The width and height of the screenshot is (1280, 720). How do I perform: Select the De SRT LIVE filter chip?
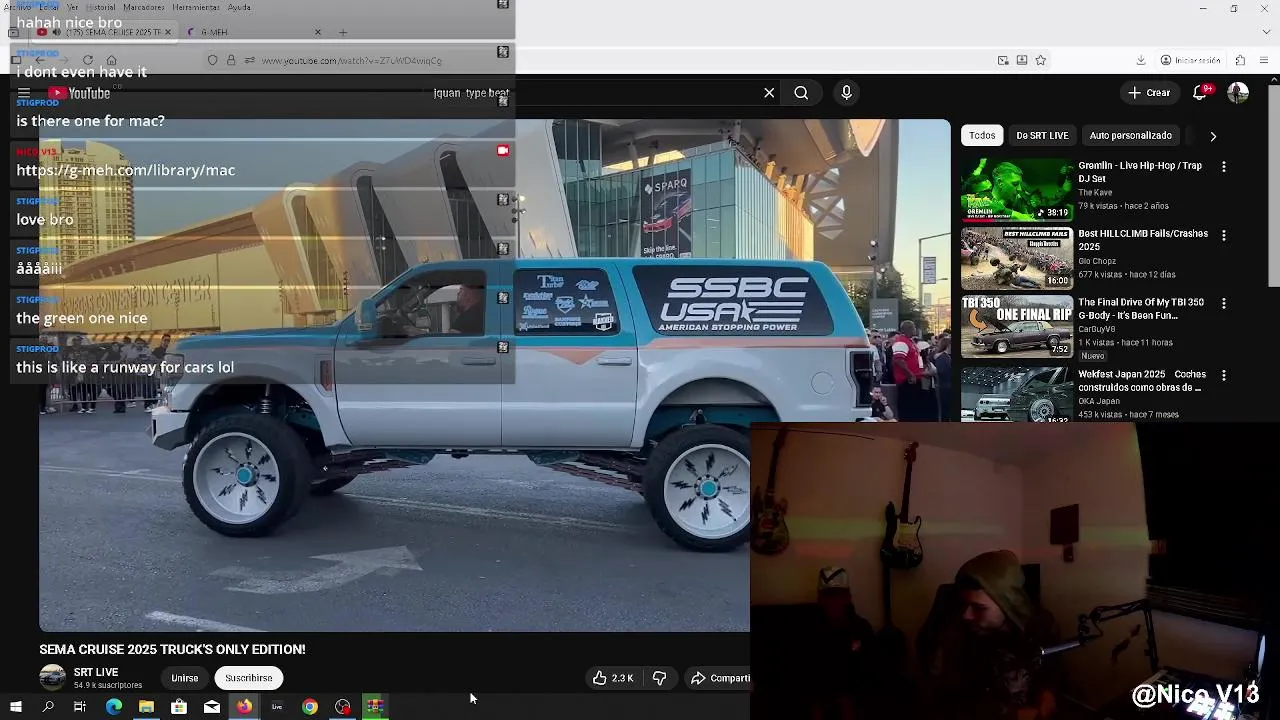(1042, 135)
